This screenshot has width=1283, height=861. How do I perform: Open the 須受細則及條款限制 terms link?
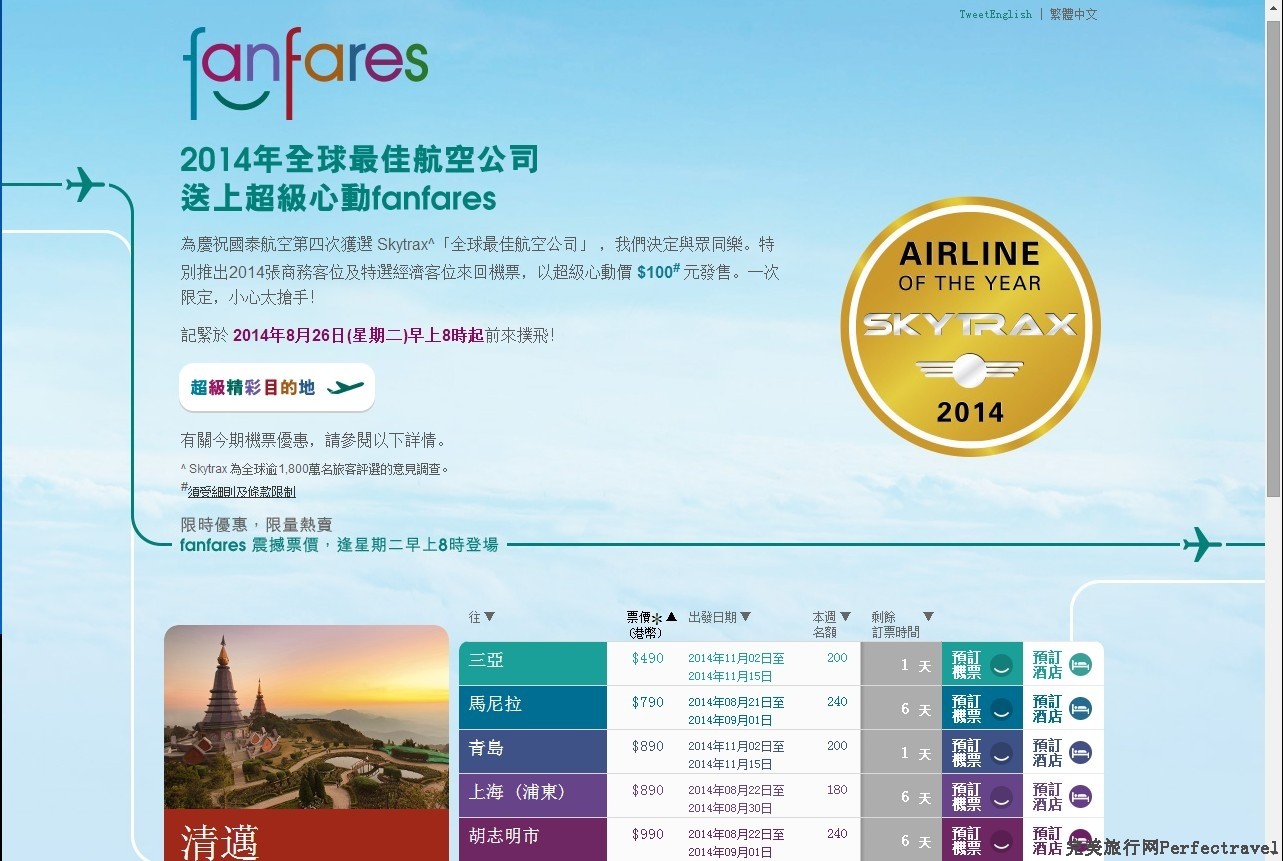(x=242, y=492)
